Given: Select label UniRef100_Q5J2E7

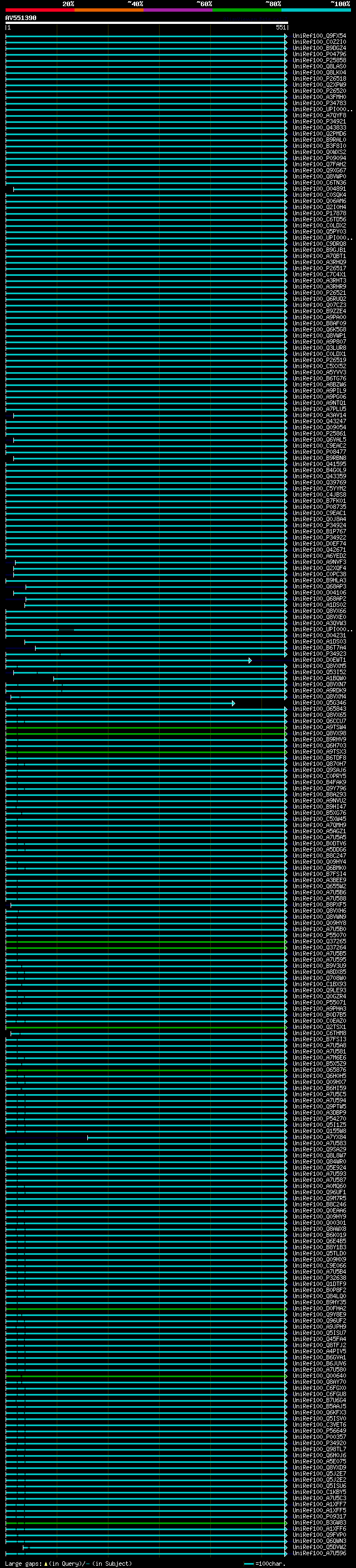Looking at the screenshot, I should click(x=319, y=1474).
